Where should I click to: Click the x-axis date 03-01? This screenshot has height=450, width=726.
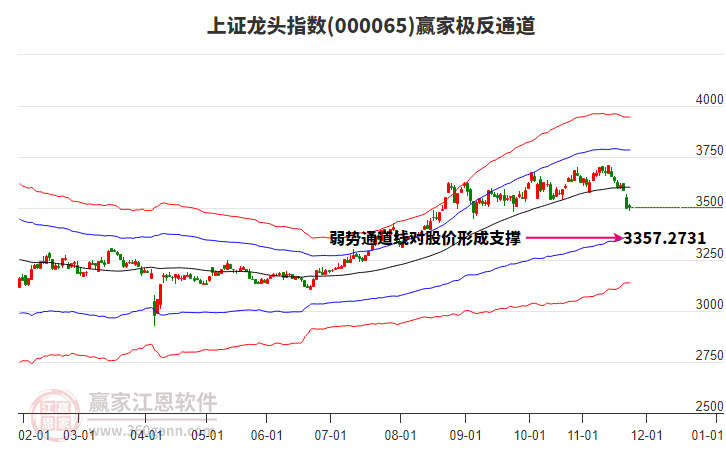pyautogui.click(x=79, y=436)
